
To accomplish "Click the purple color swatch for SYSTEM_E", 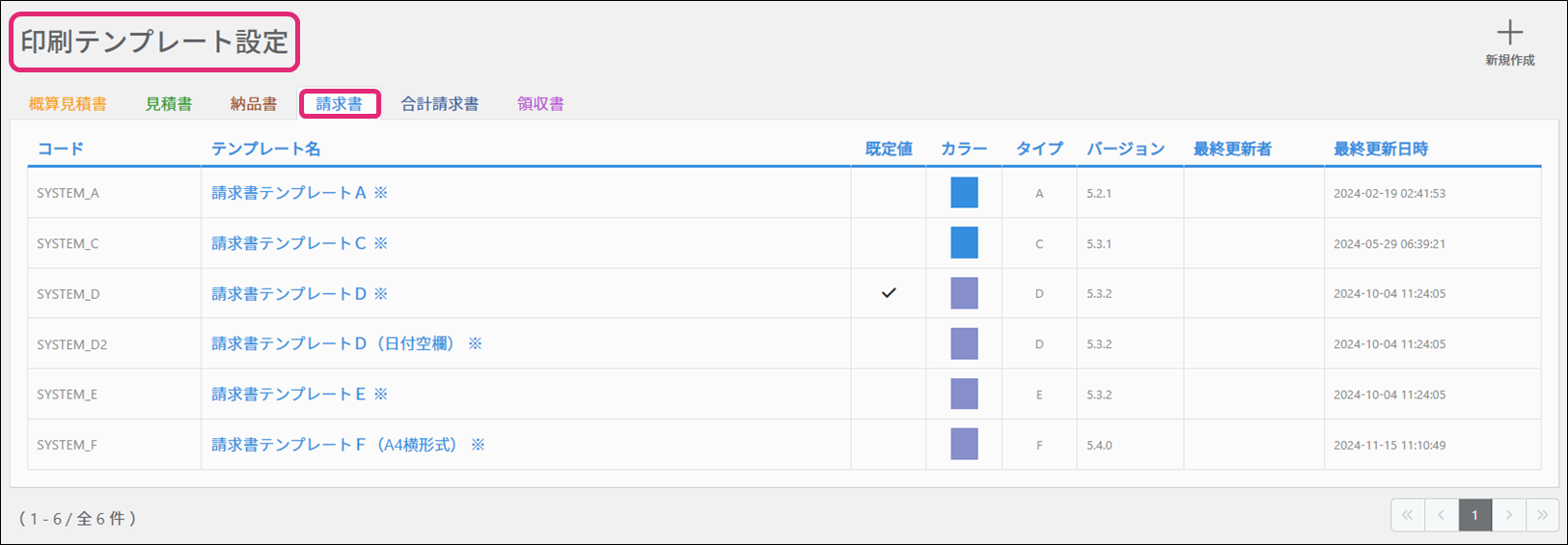I will (964, 395).
